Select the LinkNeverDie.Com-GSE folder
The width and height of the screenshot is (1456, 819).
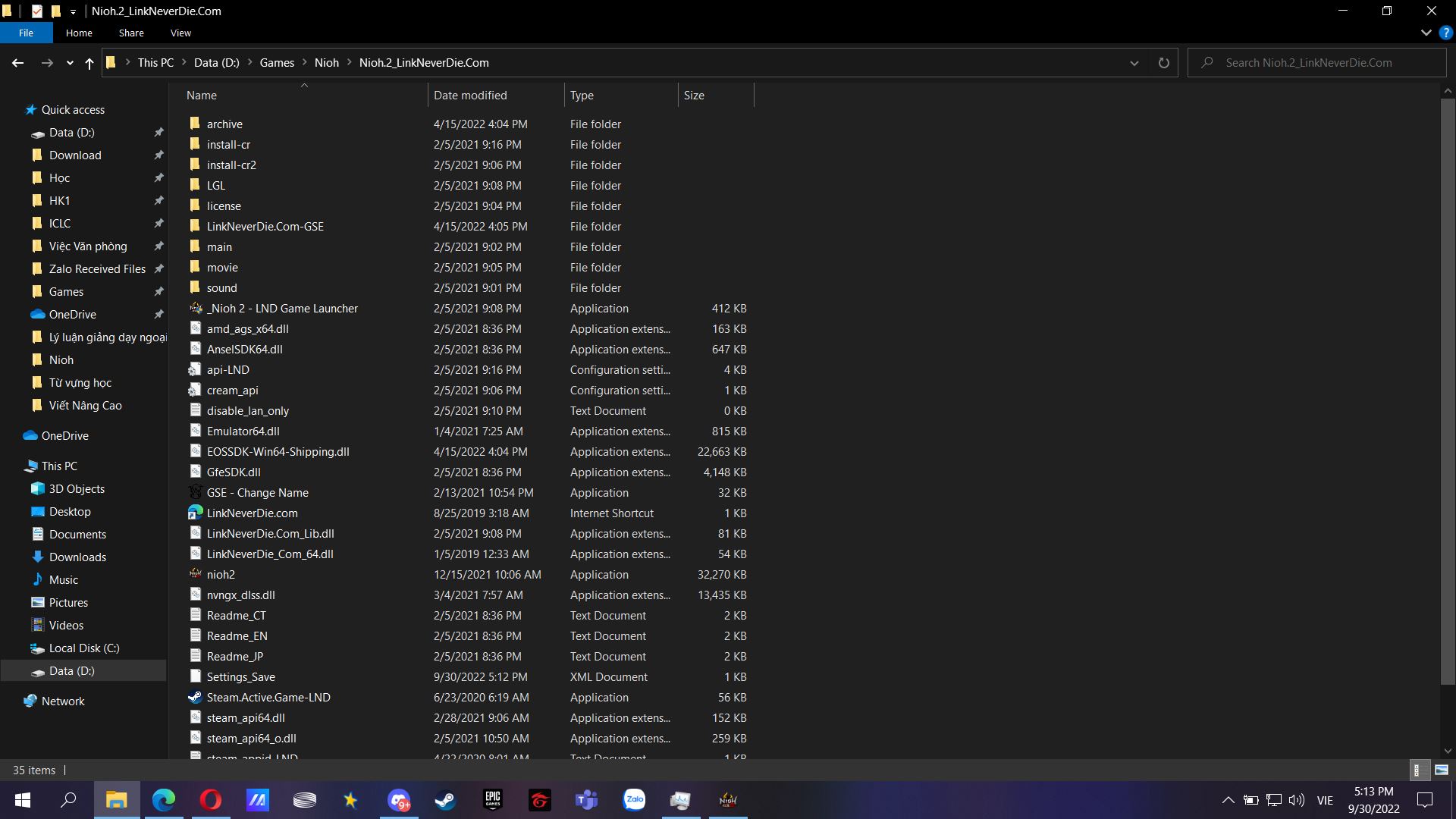point(265,226)
